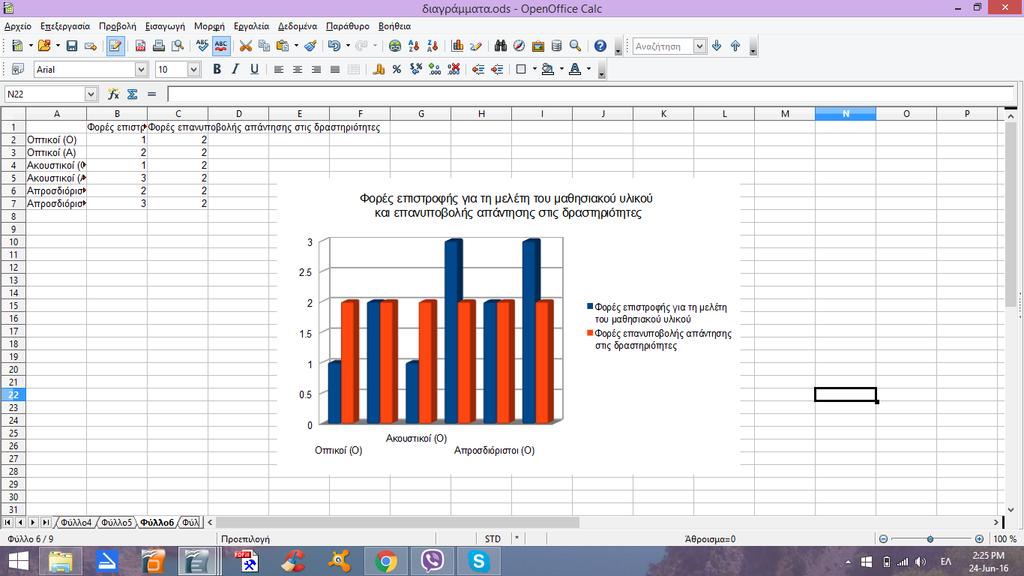The height and width of the screenshot is (576, 1024).
Task: Sort ascending with the A-Z icon
Action: point(414,46)
